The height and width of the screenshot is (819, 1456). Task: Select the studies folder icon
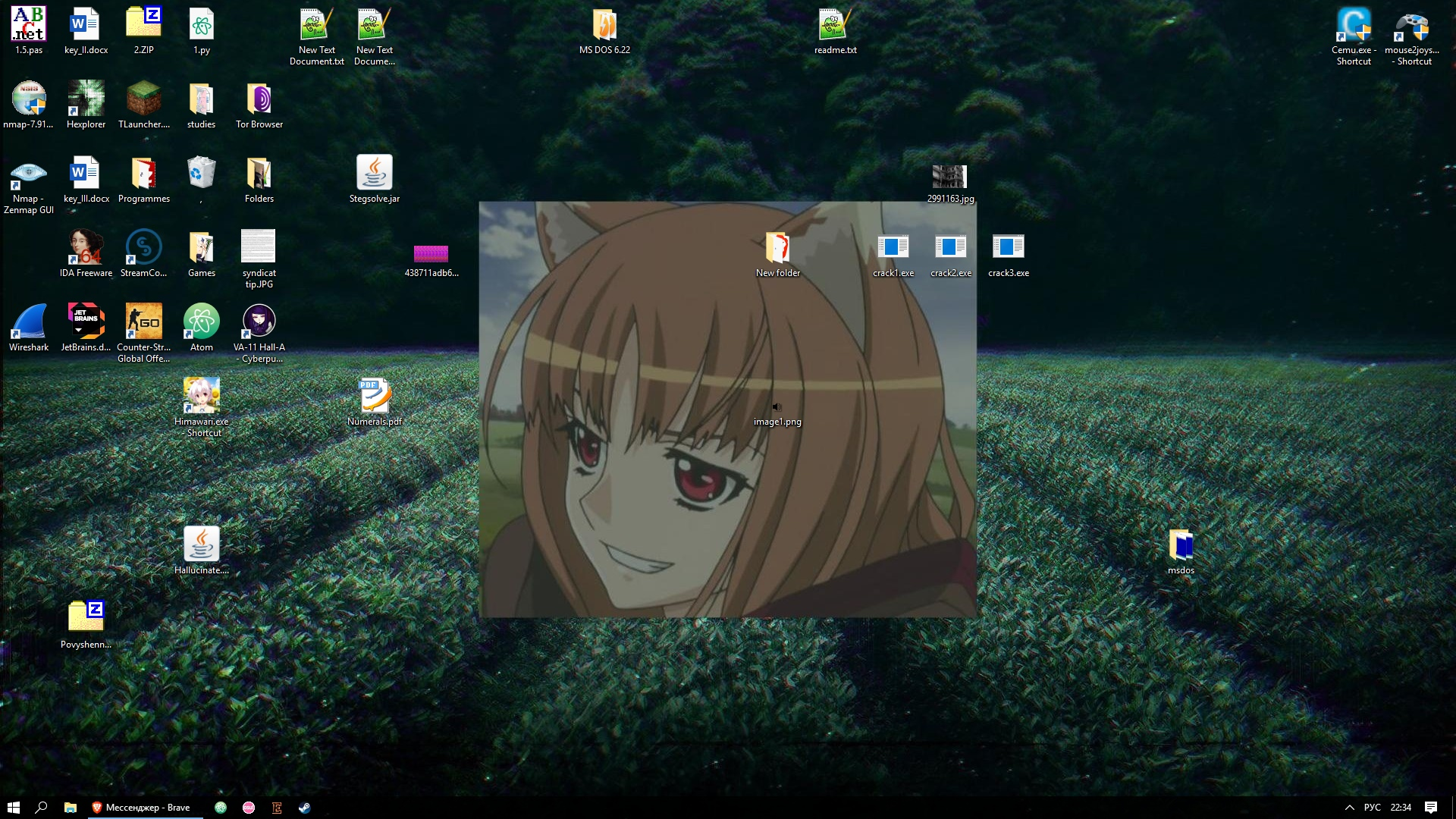coord(201,99)
